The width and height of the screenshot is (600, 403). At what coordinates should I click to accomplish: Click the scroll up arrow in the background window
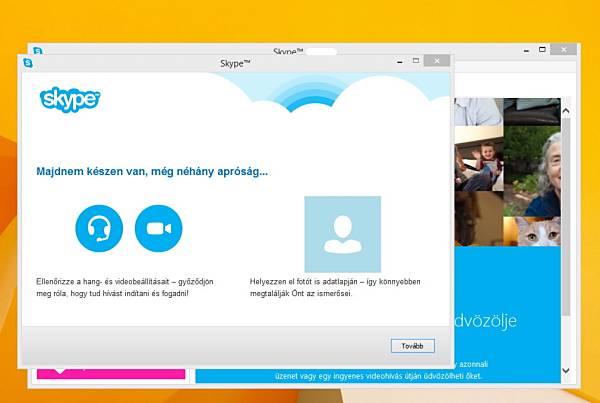(566, 111)
